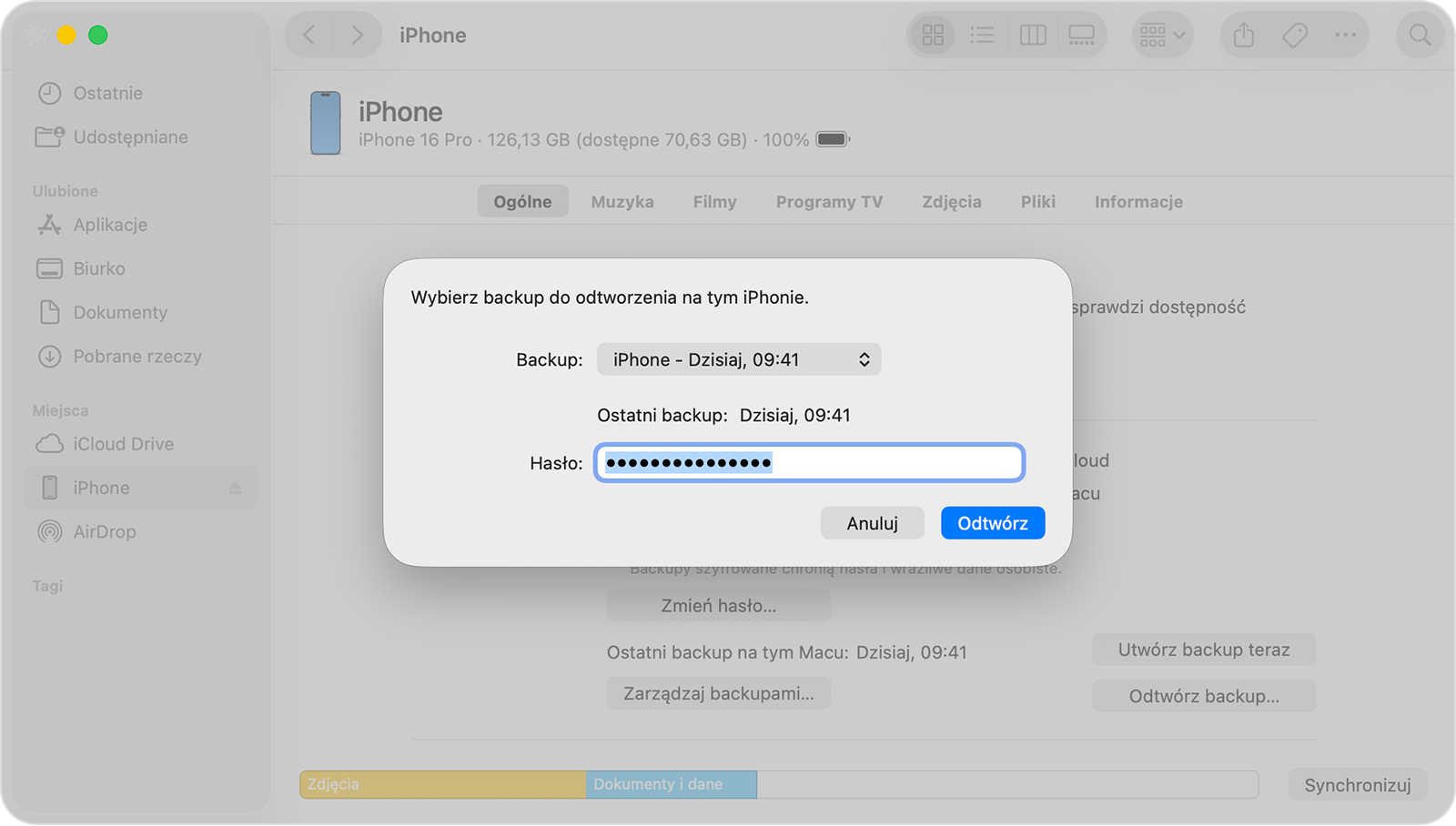
Task: Switch to the Filmy tab
Action: point(714,202)
